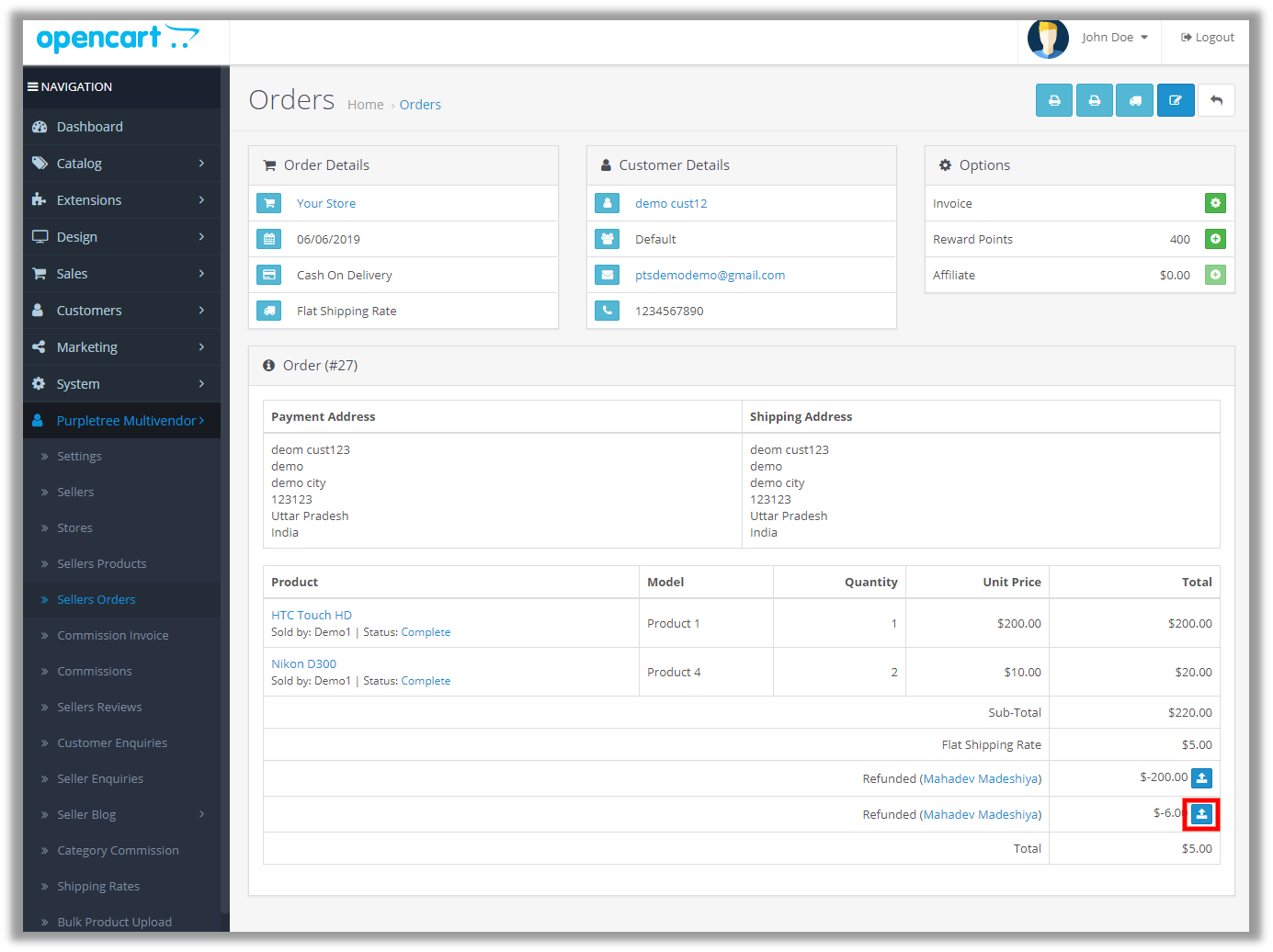
Task: Click Mahadev Madeshiya link beside $-6.00 refund
Action: pos(981,814)
